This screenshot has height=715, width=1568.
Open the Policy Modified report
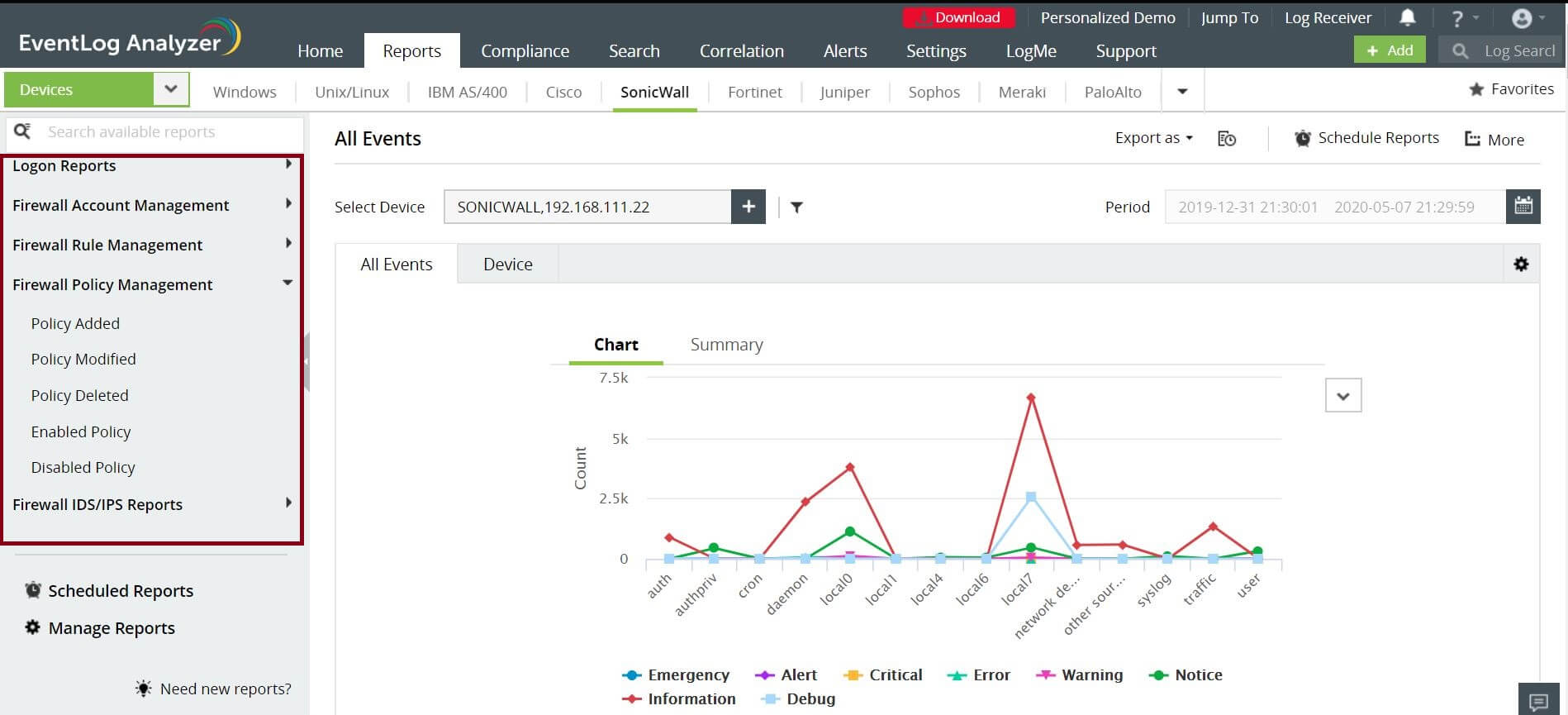pyautogui.click(x=83, y=359)
